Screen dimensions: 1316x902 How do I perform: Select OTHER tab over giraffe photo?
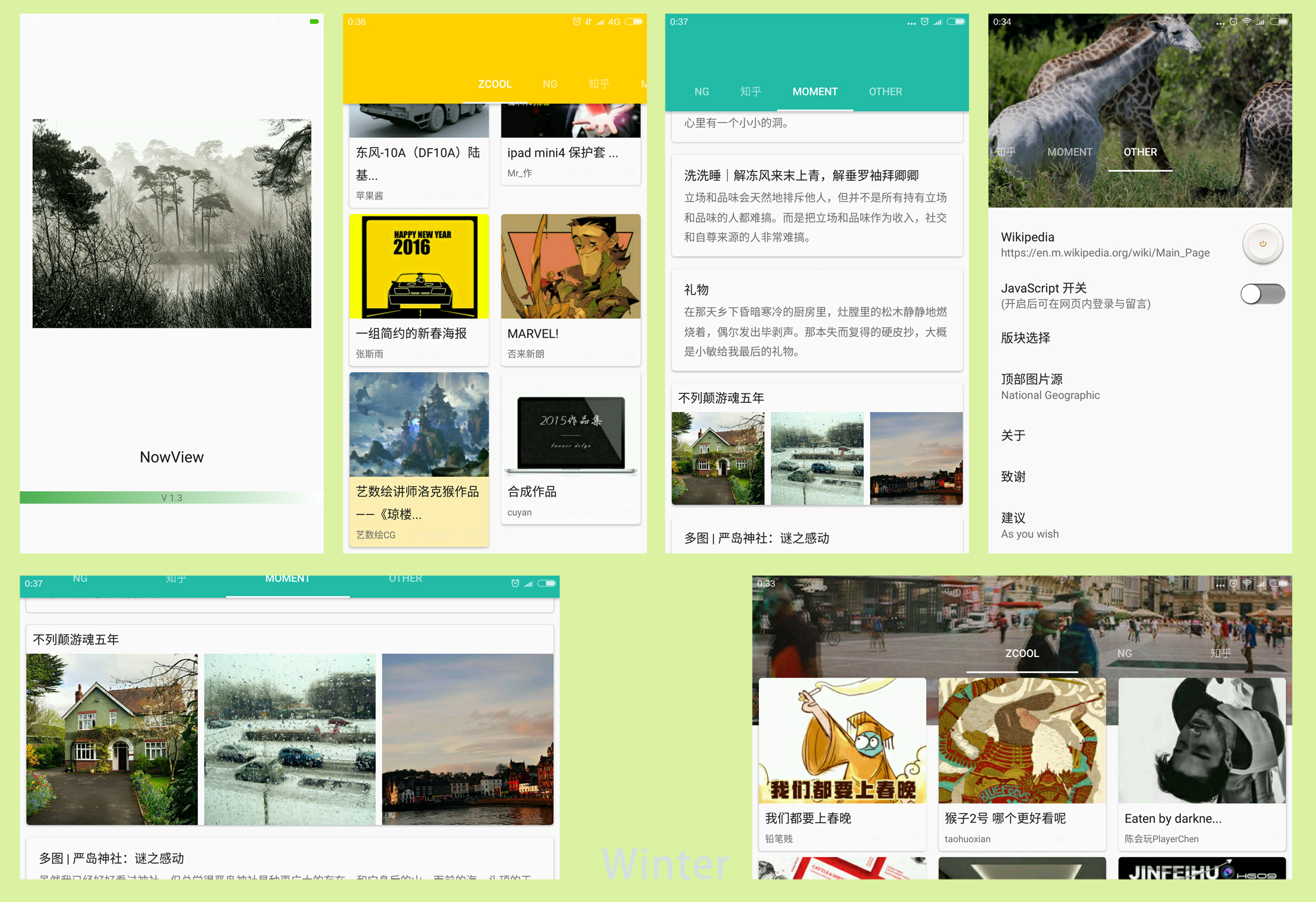[1140, 152]
